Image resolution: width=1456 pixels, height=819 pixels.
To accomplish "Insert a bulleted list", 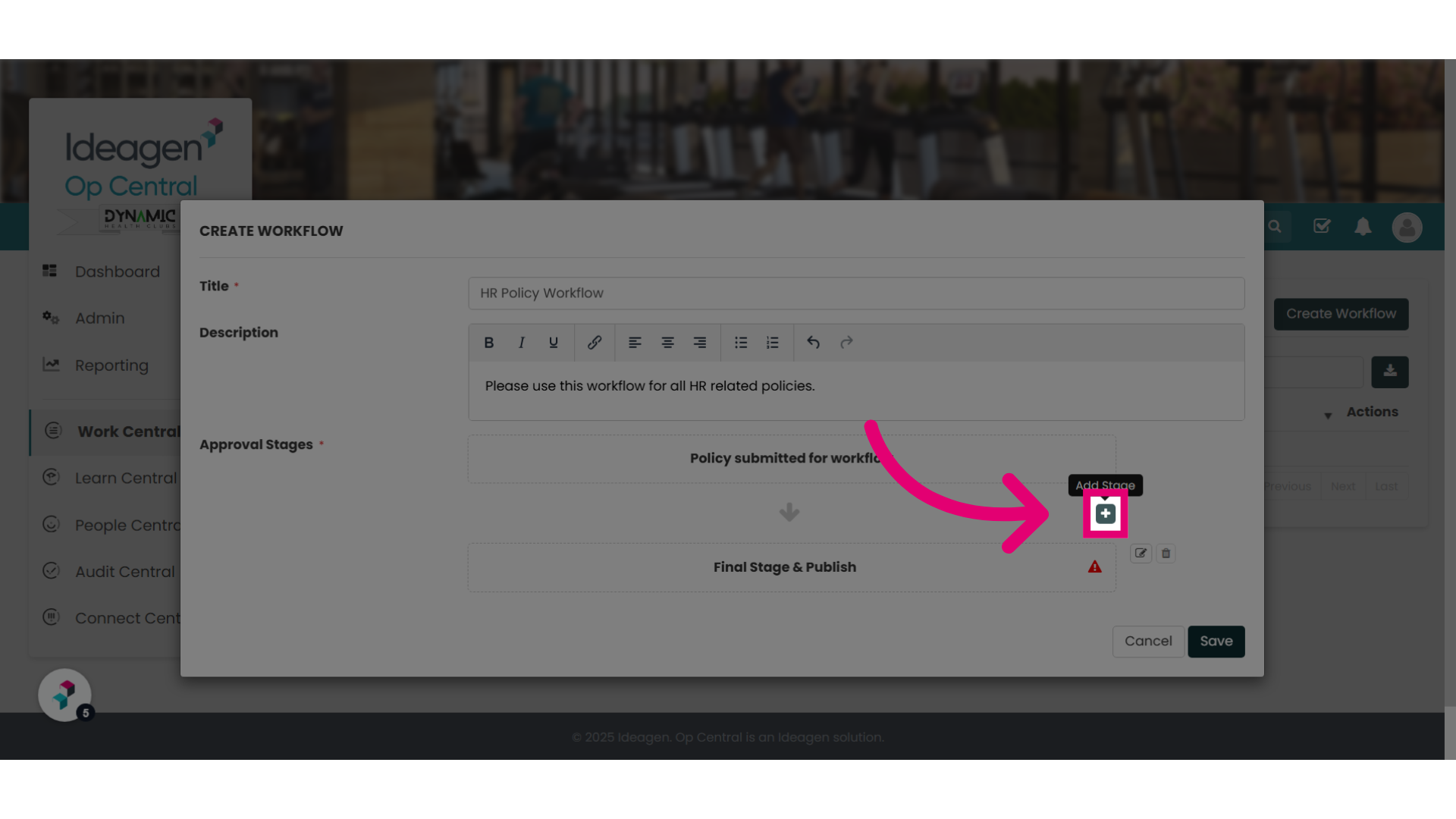I will (x=741, y=343).
